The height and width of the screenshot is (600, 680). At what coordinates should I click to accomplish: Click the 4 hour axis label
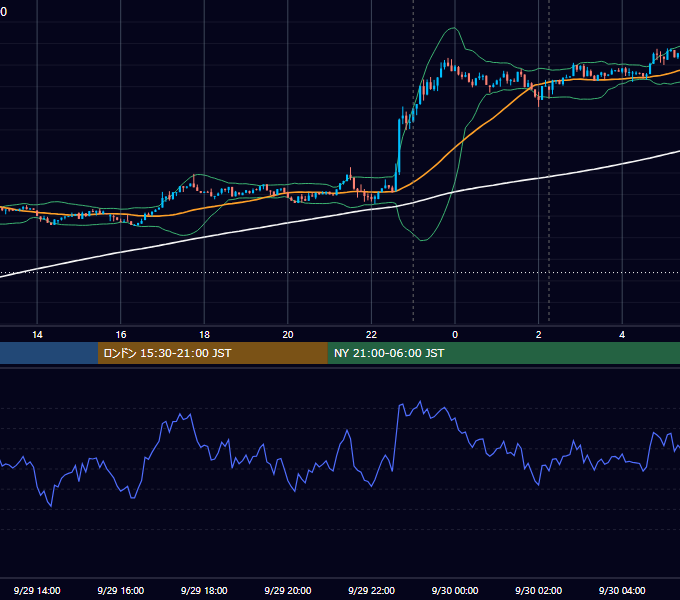coord(622,335)
